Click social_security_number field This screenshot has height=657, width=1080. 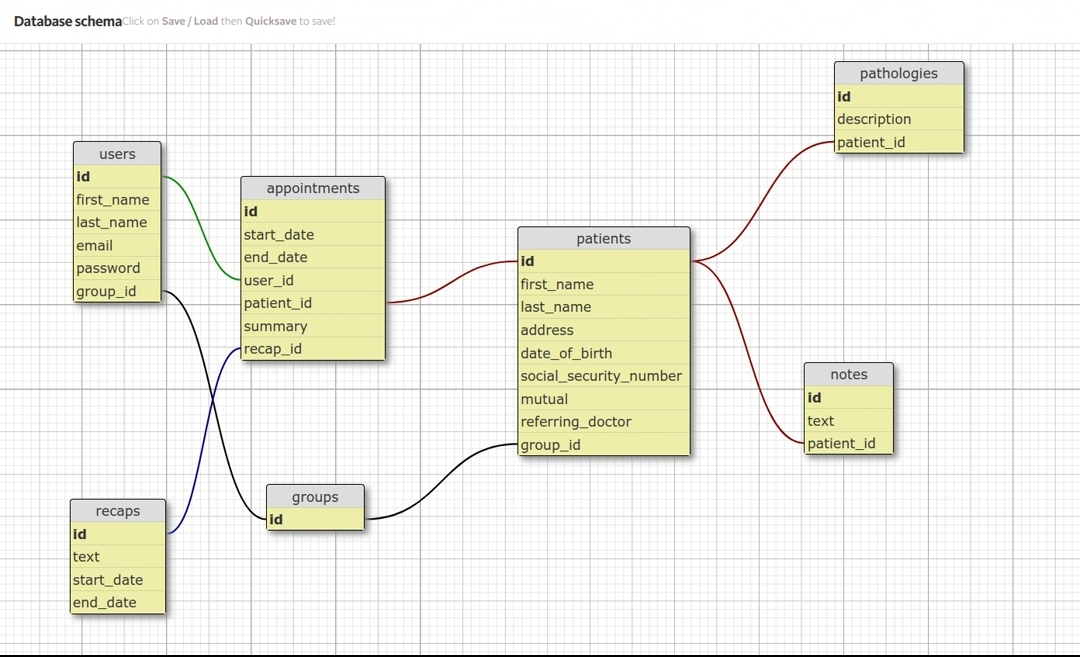pos(603,376)
